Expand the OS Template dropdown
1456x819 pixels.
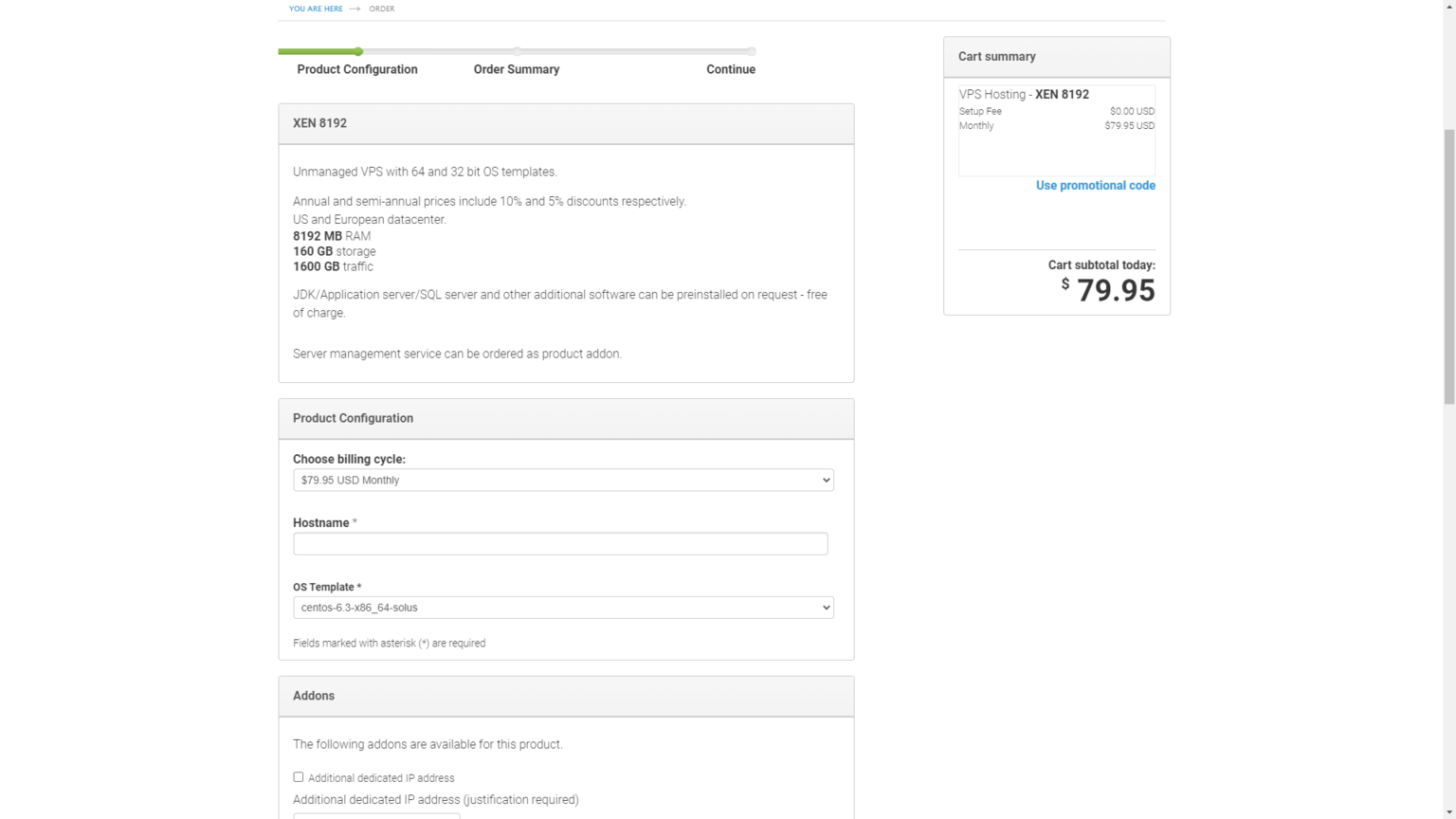point(563,608)
